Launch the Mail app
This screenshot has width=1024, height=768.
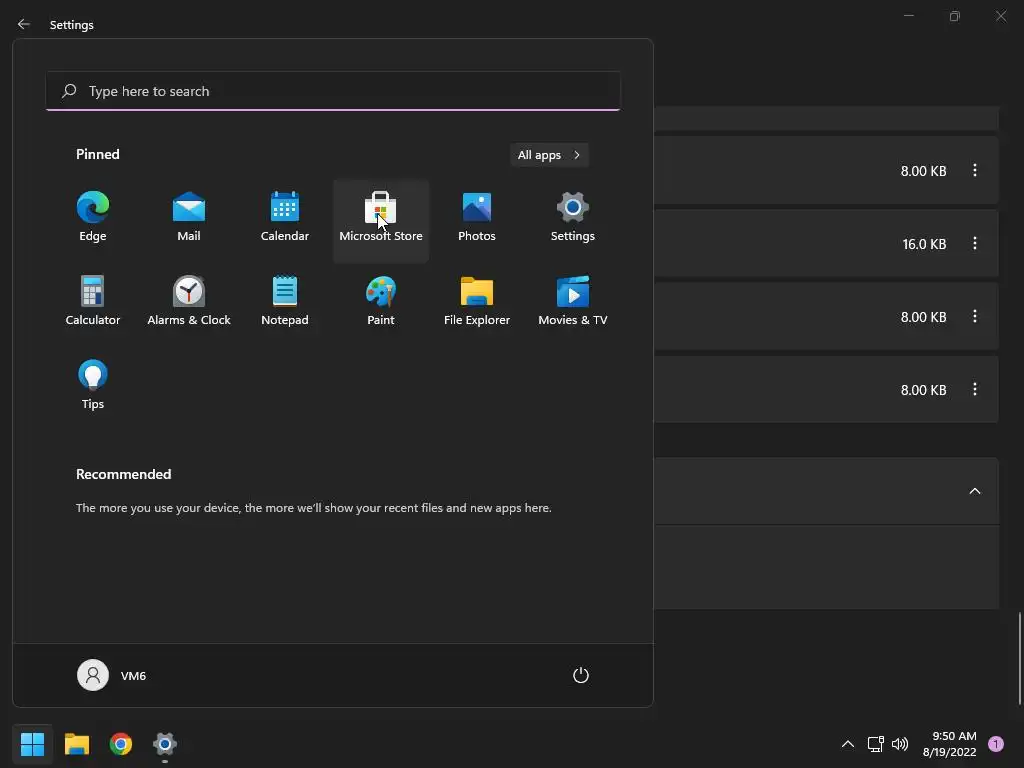(189, 217)
